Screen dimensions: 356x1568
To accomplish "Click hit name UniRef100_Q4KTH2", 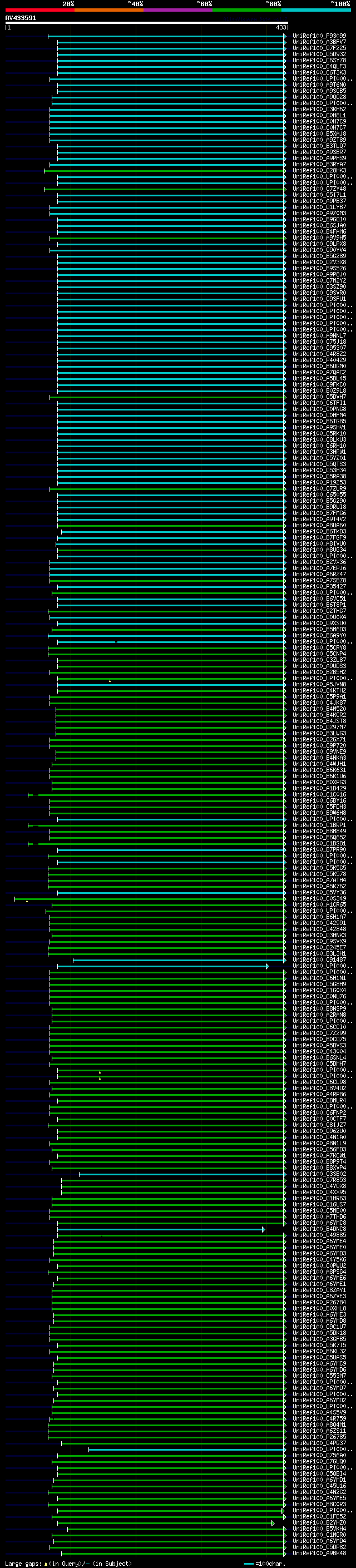I will (x=319, y=691).
